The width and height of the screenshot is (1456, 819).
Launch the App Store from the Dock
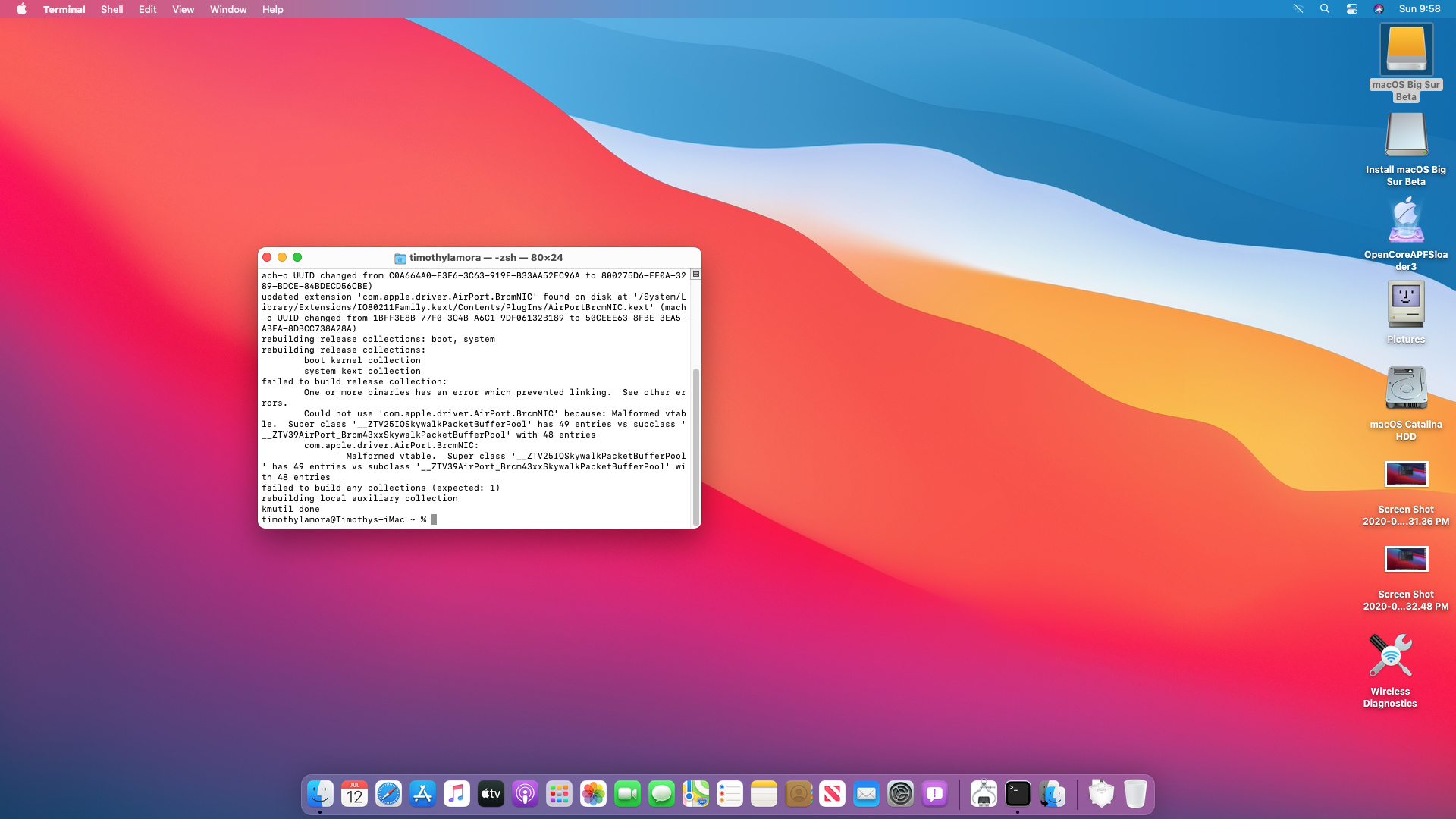(422, 794)
